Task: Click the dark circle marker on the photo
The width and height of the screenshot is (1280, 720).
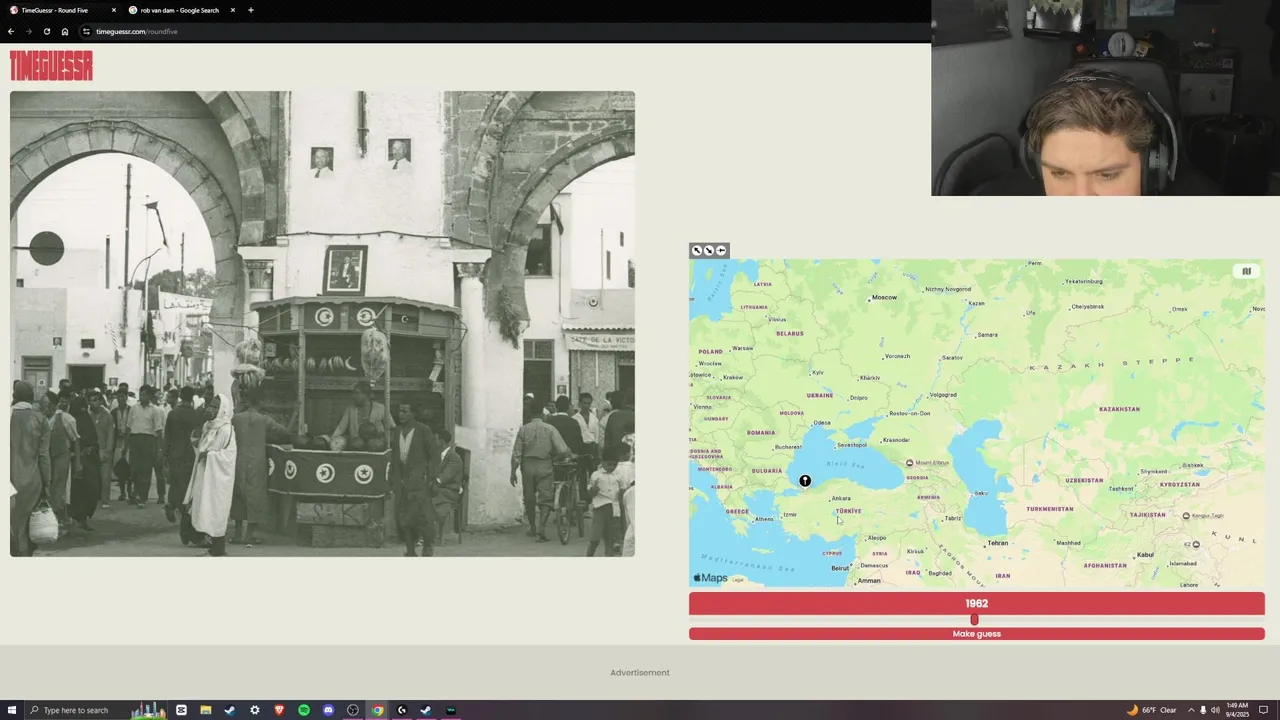Action: (47, 248)
